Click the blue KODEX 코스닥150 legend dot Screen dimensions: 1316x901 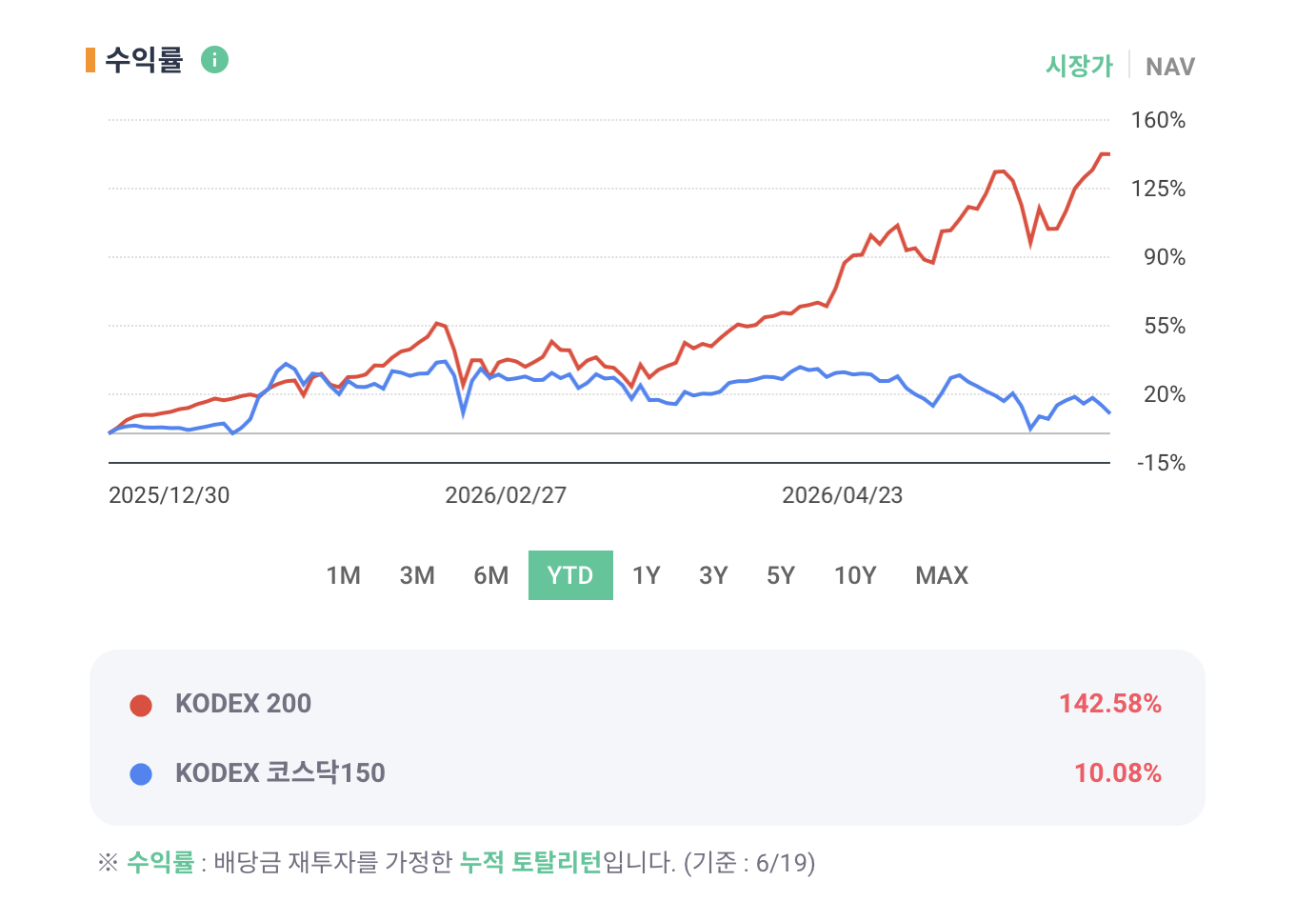coord(141,774)
